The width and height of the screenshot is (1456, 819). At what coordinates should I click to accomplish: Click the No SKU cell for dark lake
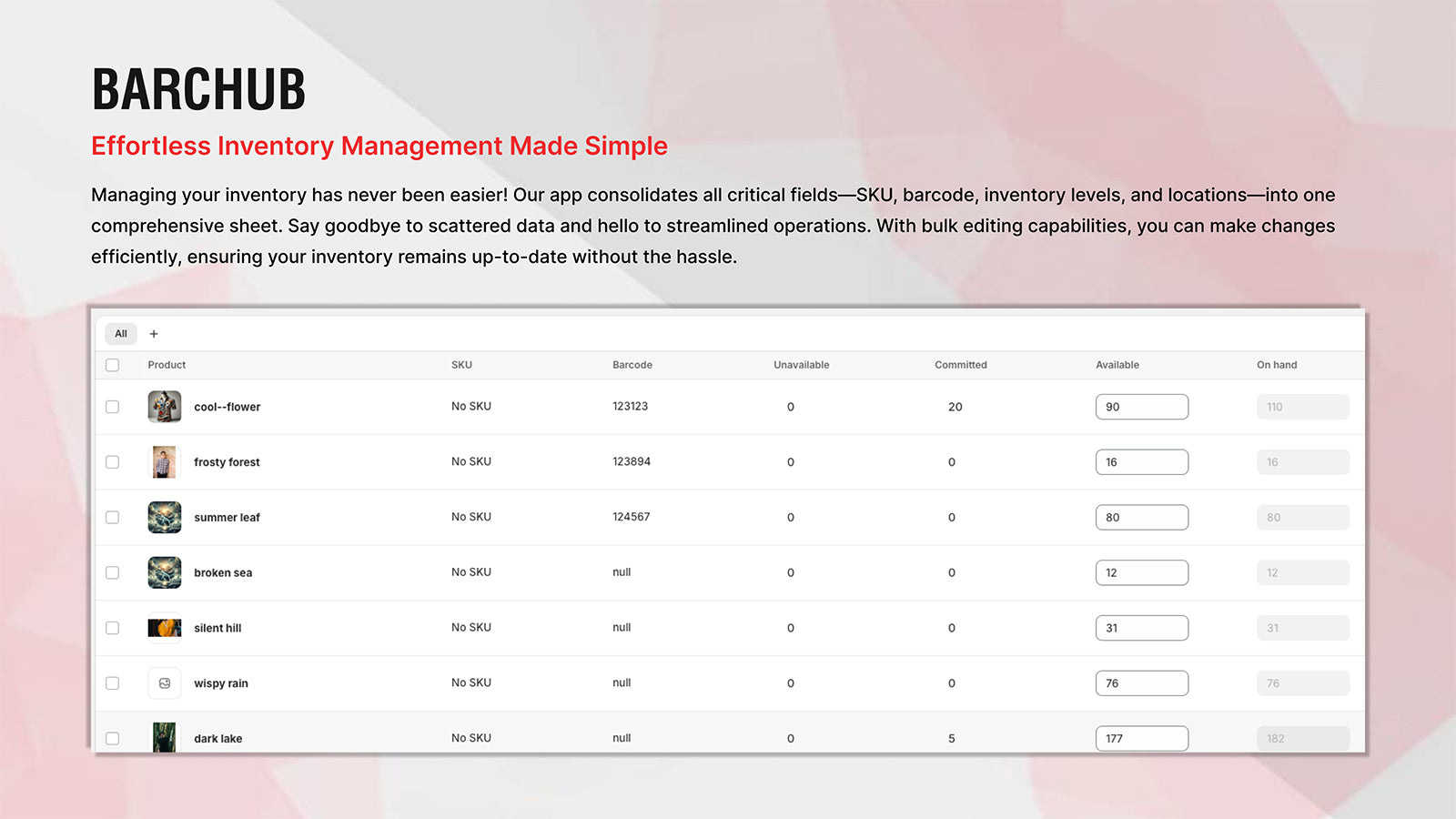pyautogui.click(x=471, y=738)
